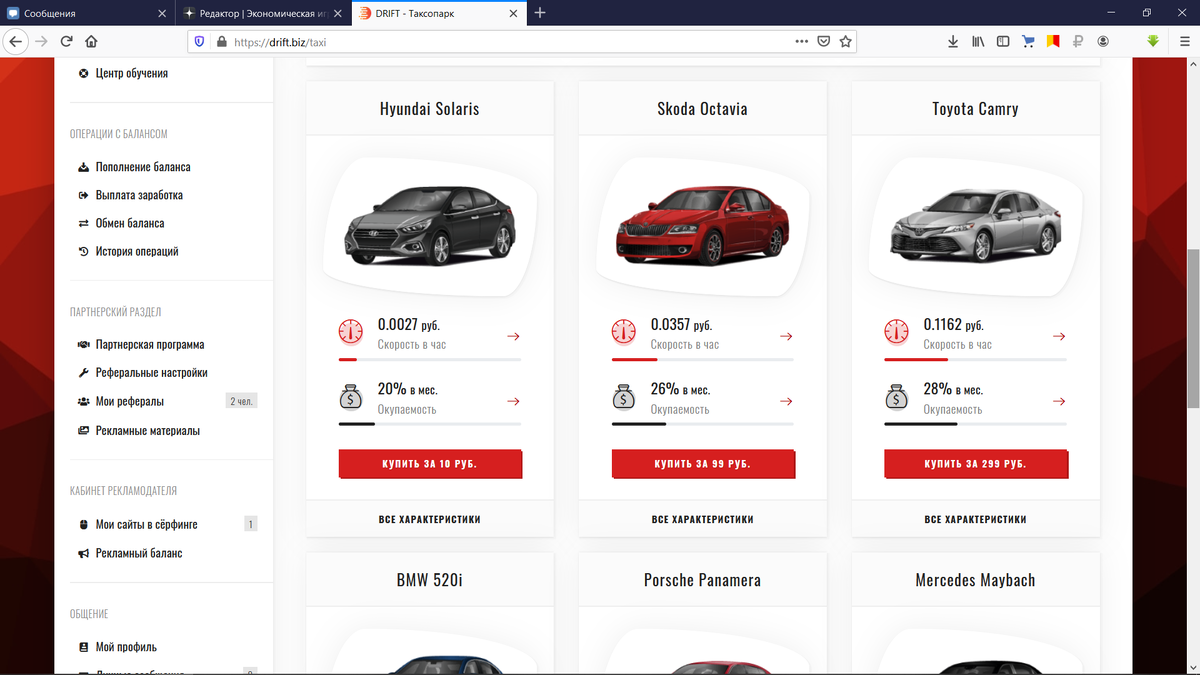Screen dimensions: 1200x675
Task: Click the Porsche Panamera card title
Action: click(x=703, y=580)
